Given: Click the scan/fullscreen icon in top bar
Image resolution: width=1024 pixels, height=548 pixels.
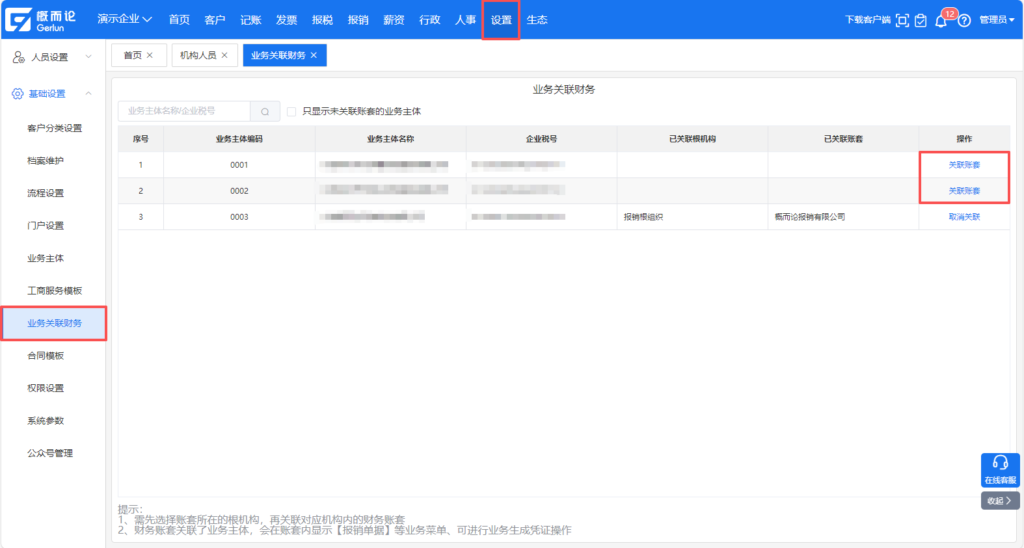Looking at the screenshot, I should (902, 20).
